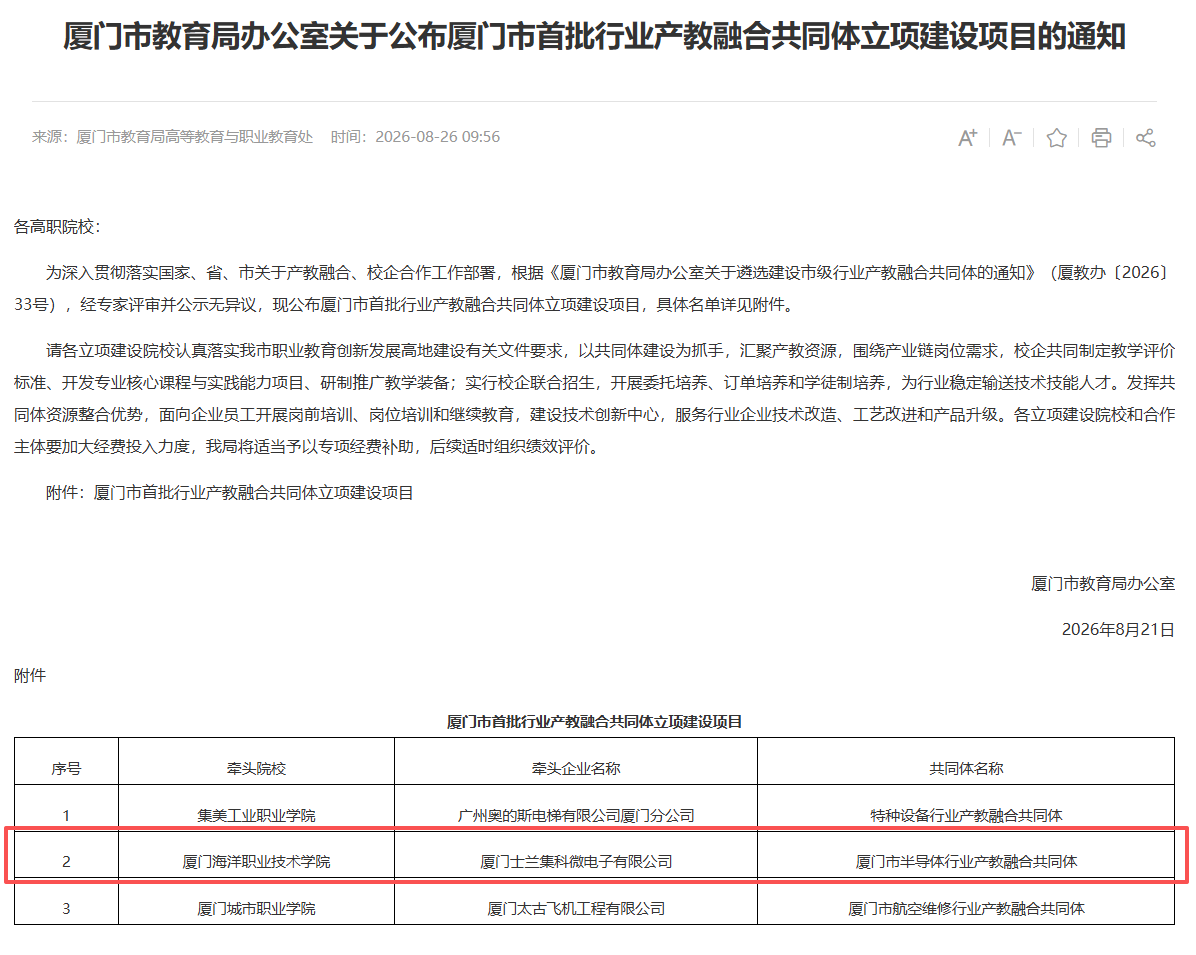This screenshot has height=955, width=1196.
Task: Click source 厦门市教育局高等教育与职业教育处
Action: tap(195, 137)
